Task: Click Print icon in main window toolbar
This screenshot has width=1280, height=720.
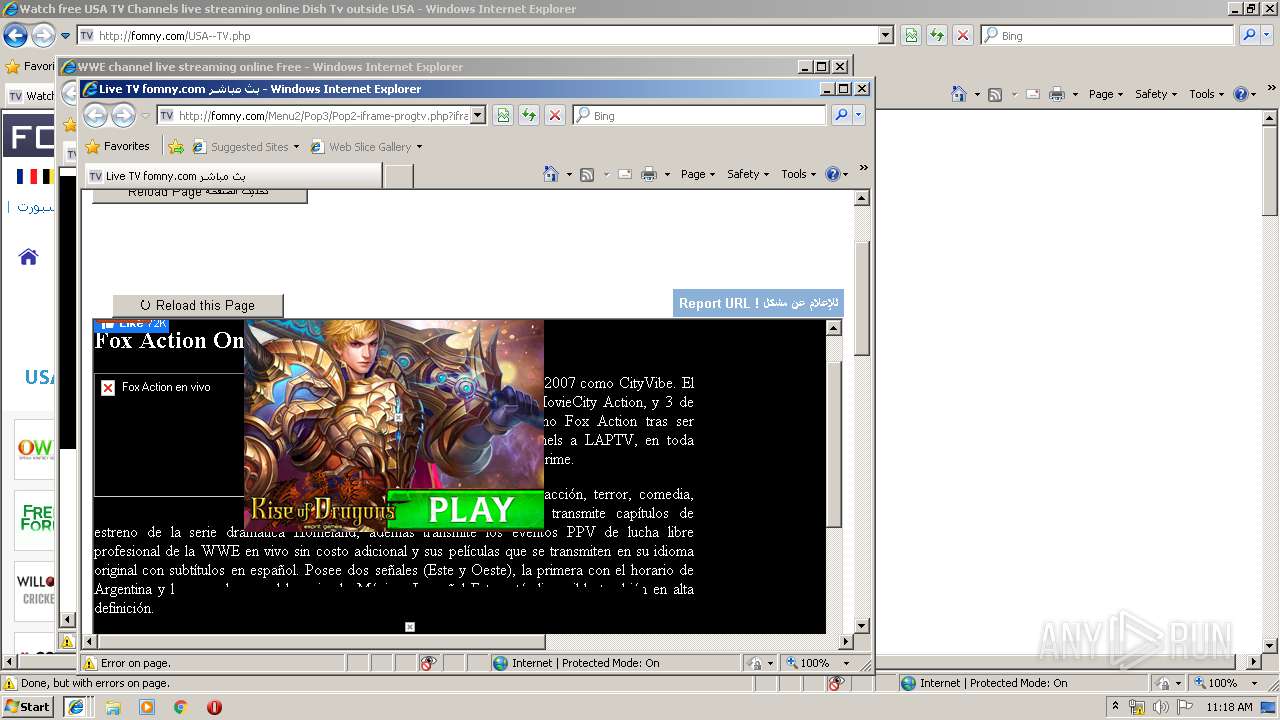Action: point(1057,94)
